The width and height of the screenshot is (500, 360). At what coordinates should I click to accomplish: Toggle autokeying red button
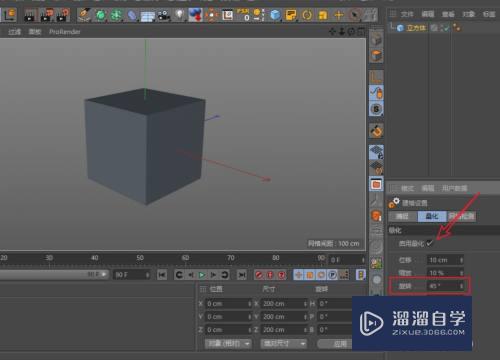(270, 275)
